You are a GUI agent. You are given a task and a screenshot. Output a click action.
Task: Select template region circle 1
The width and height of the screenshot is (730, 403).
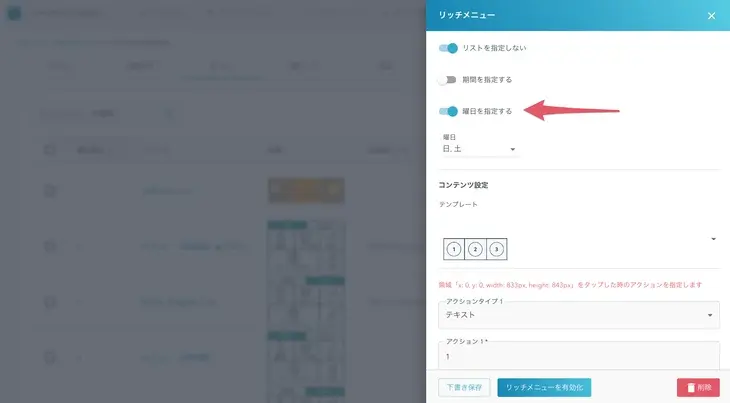(x=454, y=249)
